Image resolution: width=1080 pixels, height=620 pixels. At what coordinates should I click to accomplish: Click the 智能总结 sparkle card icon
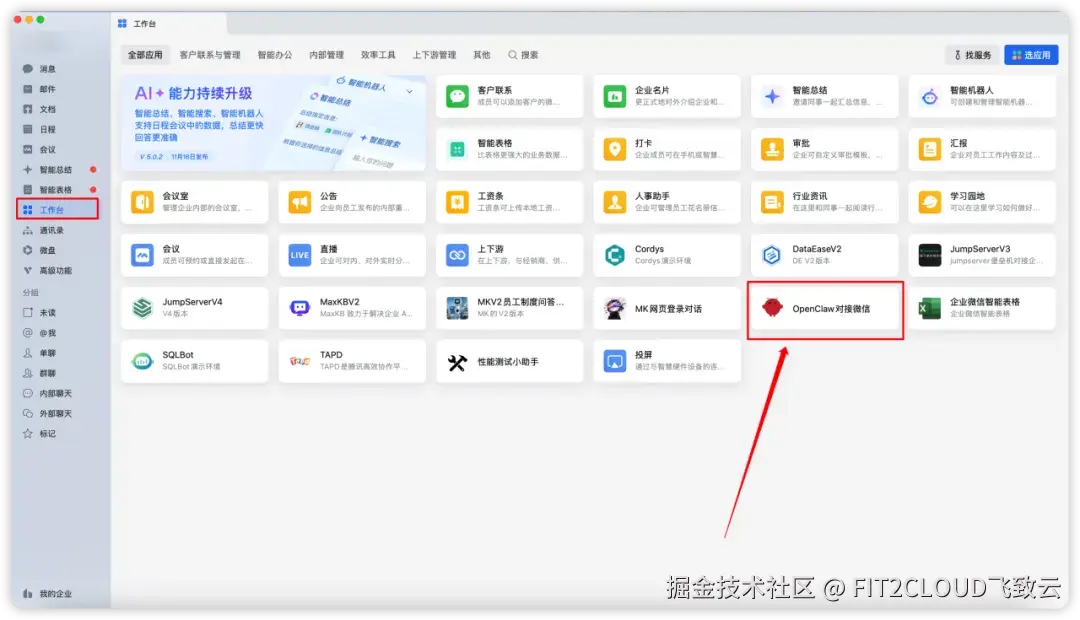point(772,96)
